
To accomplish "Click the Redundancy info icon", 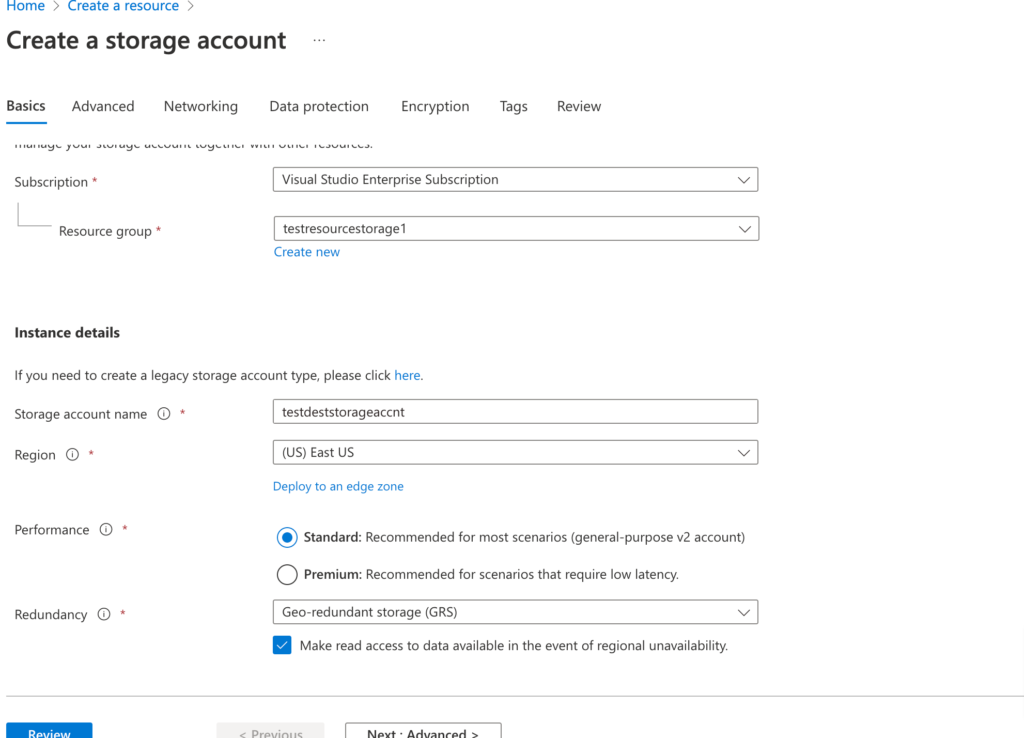I will pyautogui.click(x=103, y=615).
